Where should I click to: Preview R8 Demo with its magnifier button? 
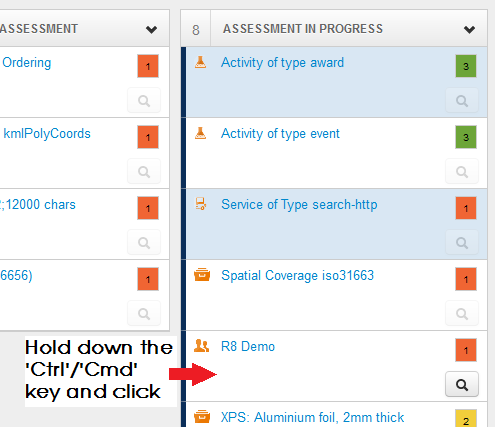click(462, 384)
